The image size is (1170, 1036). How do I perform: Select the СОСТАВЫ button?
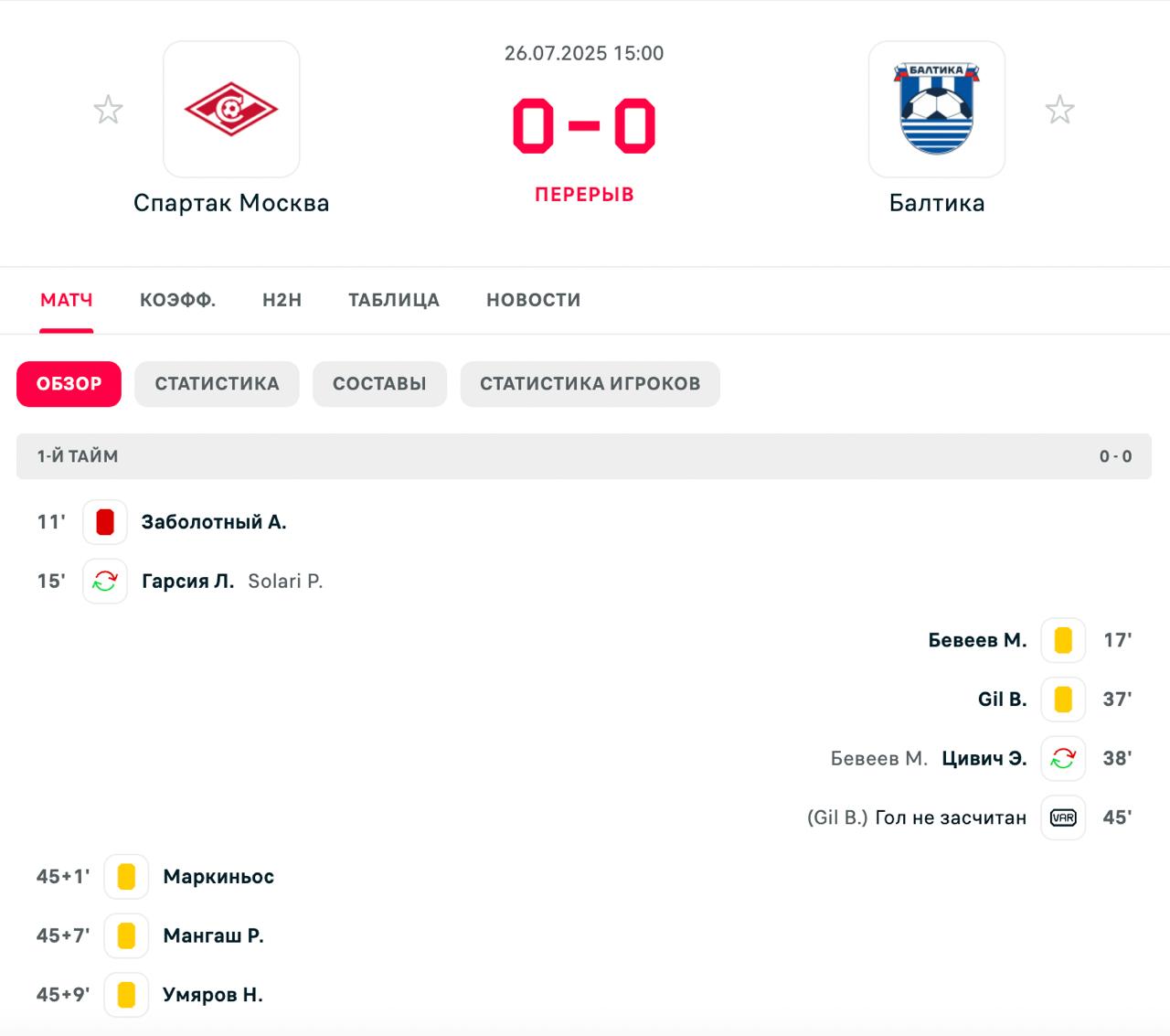379,384
